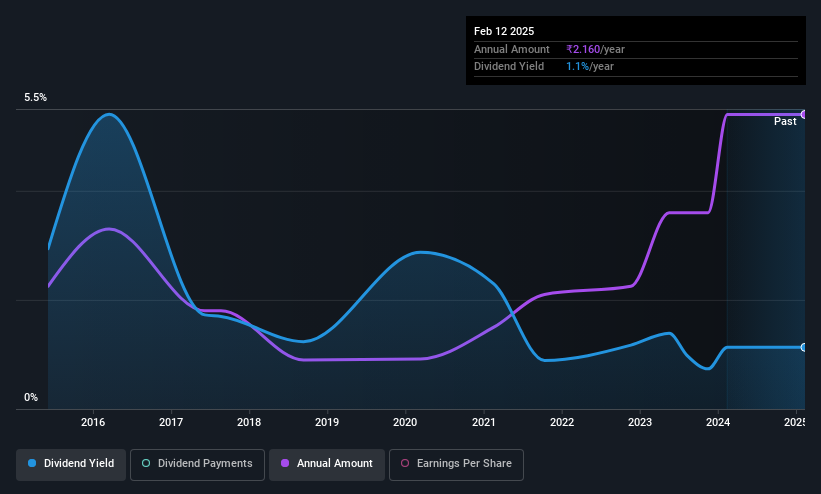Click the purple dot beside Annual Amount
Screen dimensions: 821x494
pos(285,464)
